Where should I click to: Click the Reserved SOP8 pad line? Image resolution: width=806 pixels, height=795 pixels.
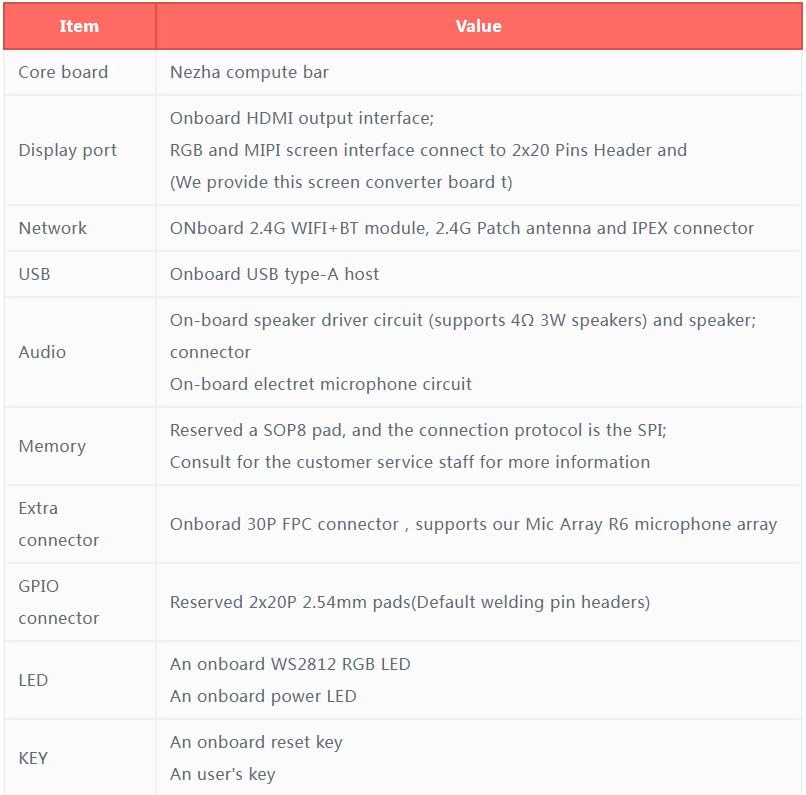pos(417,430)
